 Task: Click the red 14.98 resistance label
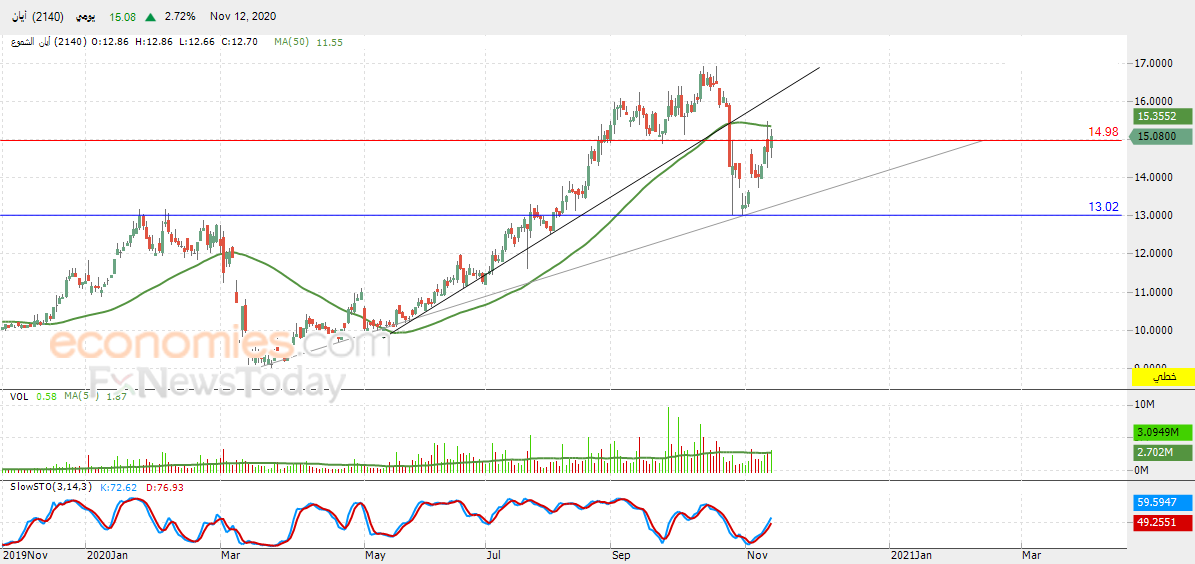[x=1103, y=132]
